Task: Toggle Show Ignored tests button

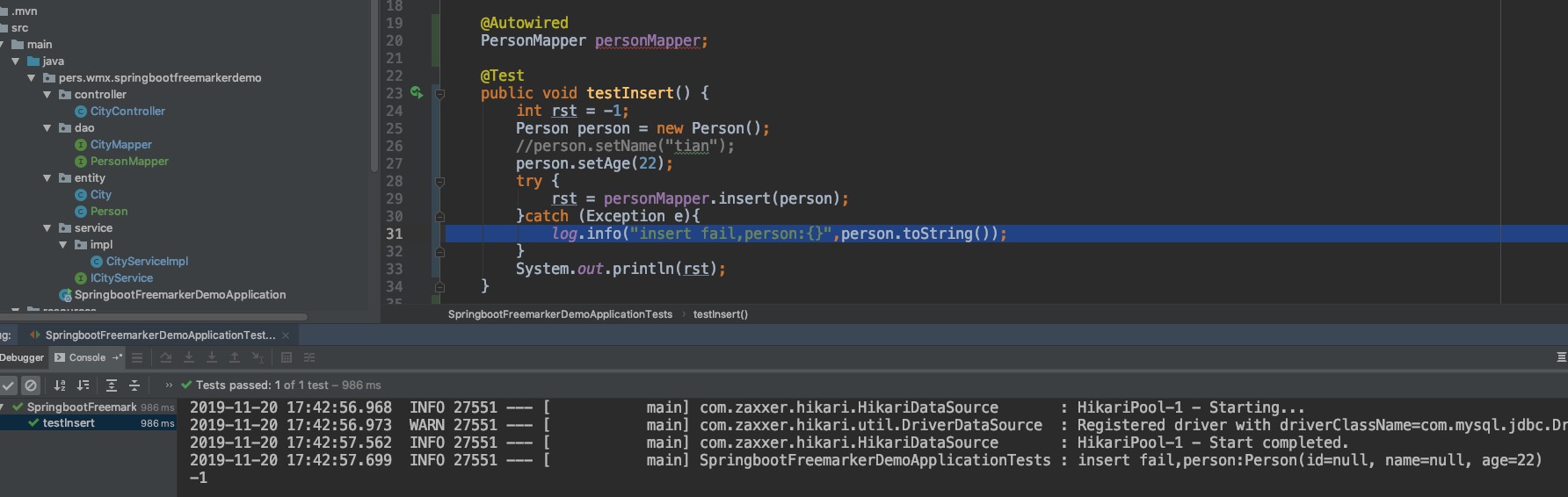Action: (31, 385)
